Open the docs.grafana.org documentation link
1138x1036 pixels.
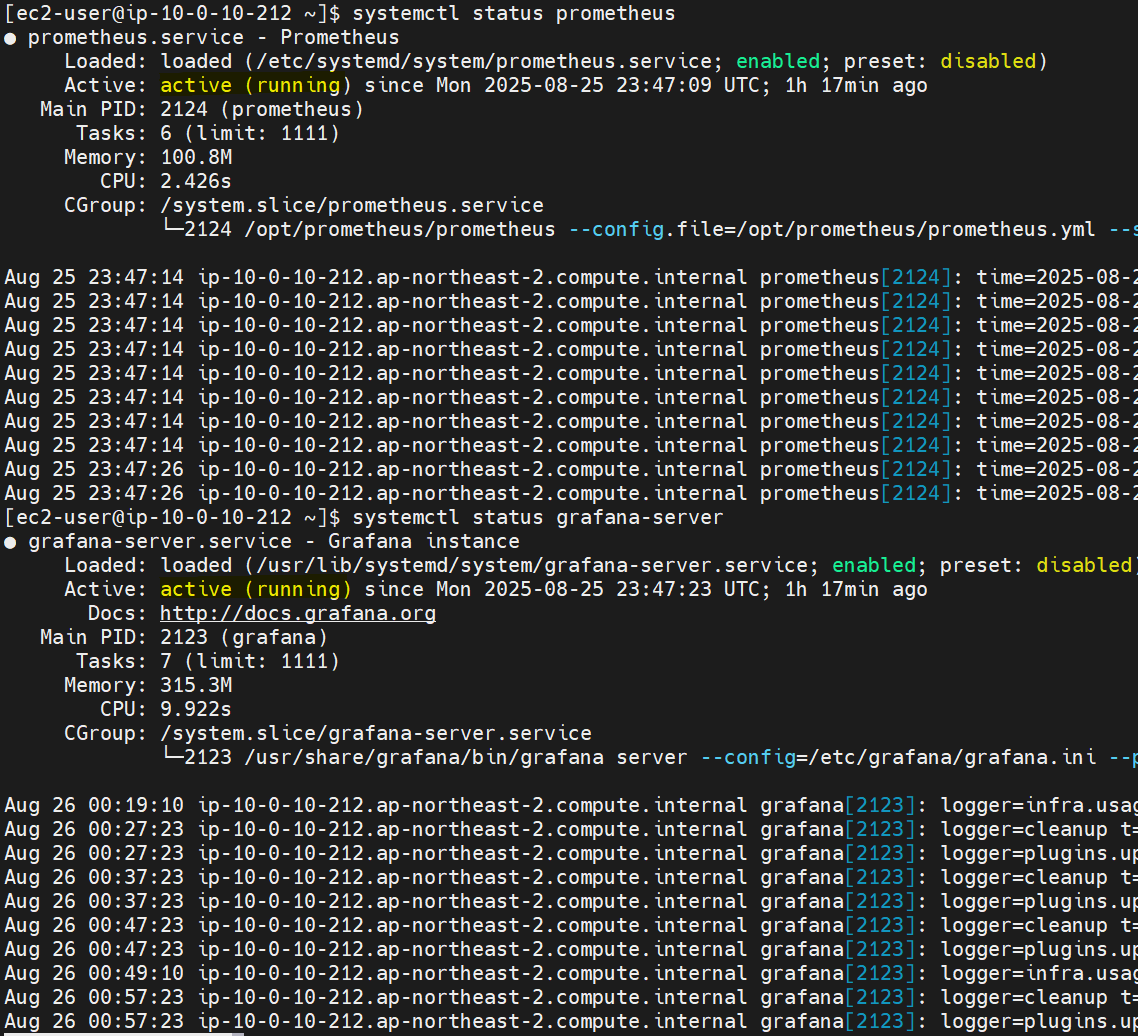tap(297, 613)
